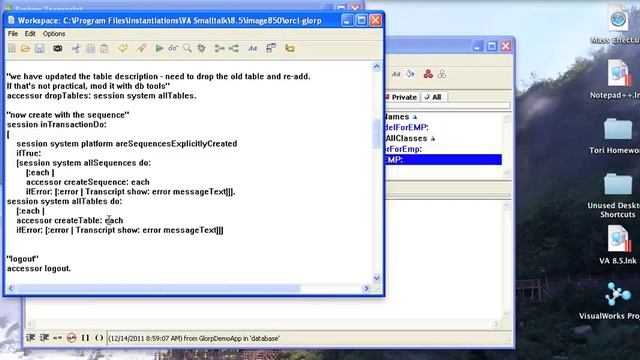Screen dimensions: 640x360
Task: Maximize the Workspace window
Action: (361, 20)
